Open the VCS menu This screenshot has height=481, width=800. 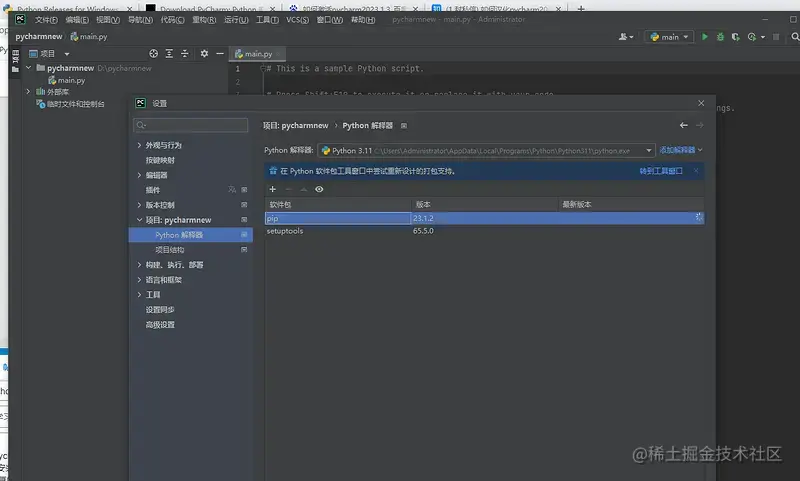tap(297, 19)
